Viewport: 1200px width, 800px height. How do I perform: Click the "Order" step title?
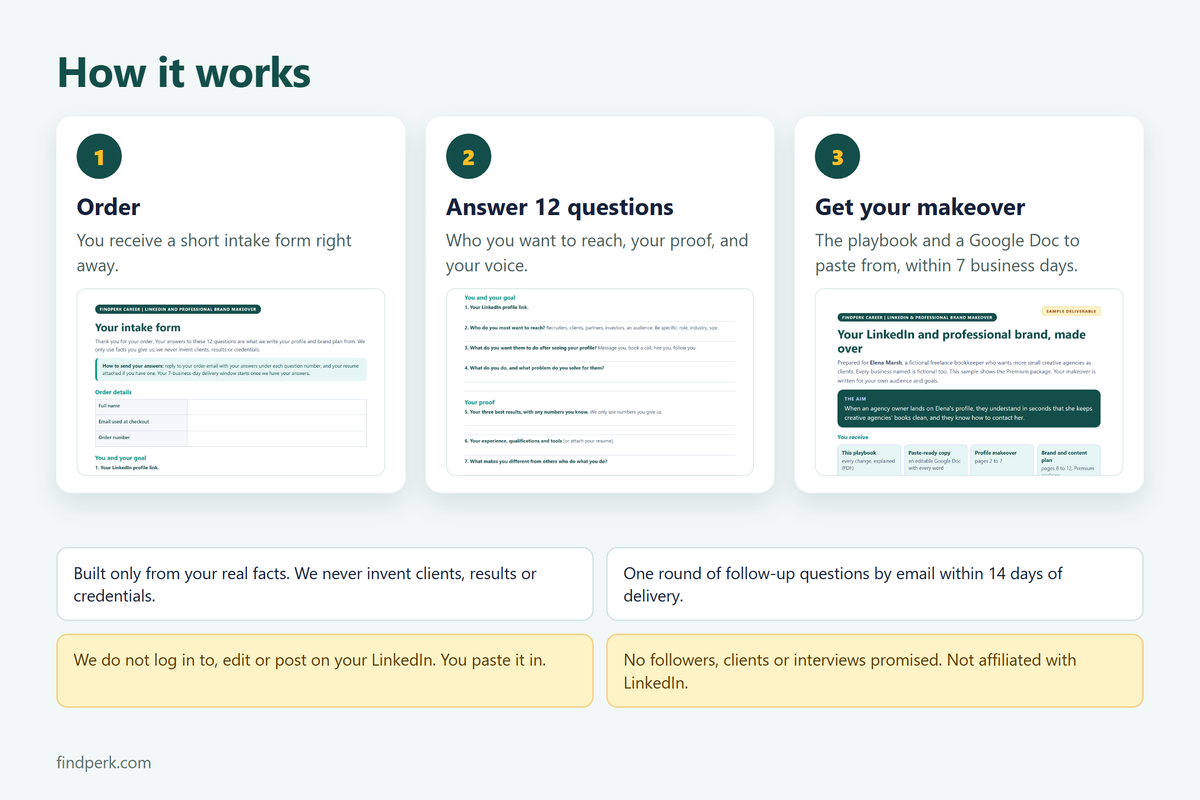[109, 207]
